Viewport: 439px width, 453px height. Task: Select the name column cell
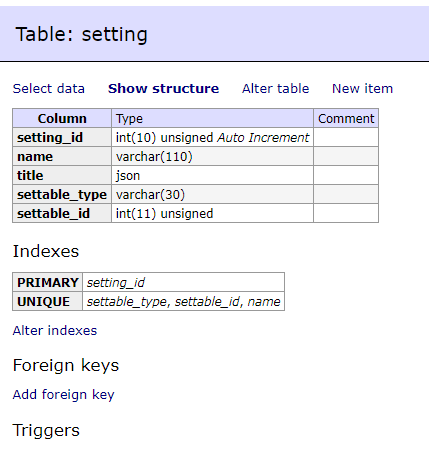pos(62,156)
